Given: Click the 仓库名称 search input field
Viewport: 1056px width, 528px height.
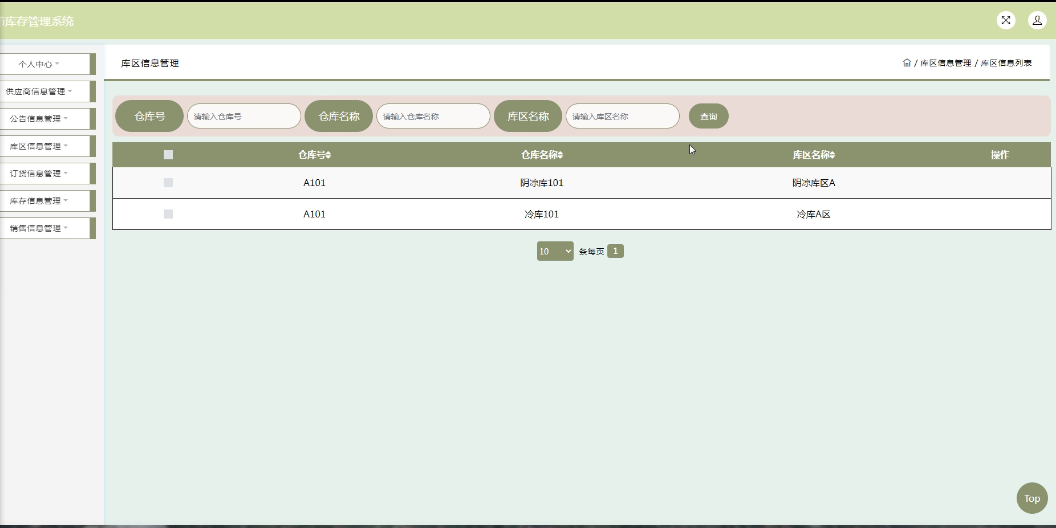Looking at the screenshot, I should click(x=433, y=117).
